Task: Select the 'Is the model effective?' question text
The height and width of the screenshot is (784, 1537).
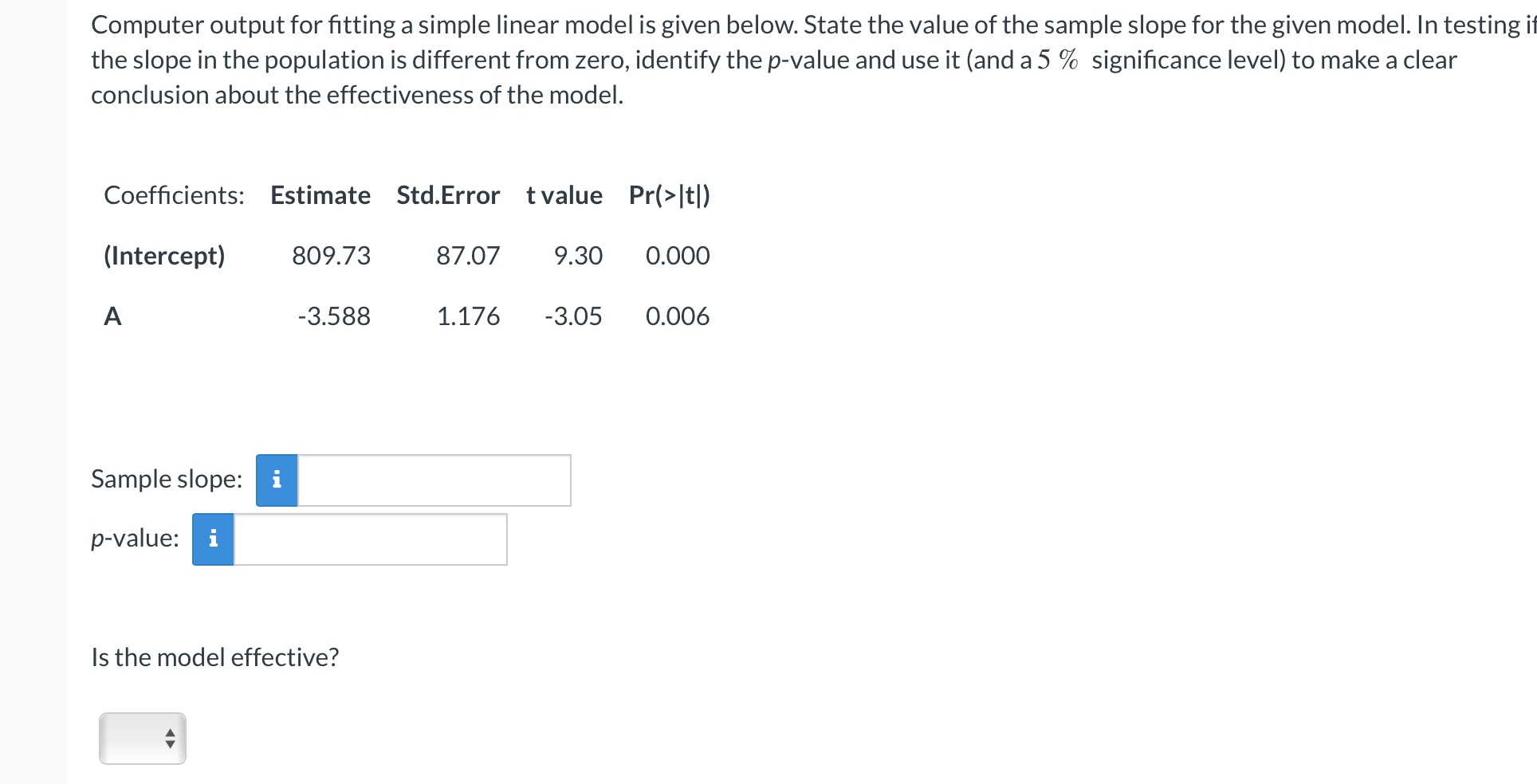Action: (x=214, y=657)
